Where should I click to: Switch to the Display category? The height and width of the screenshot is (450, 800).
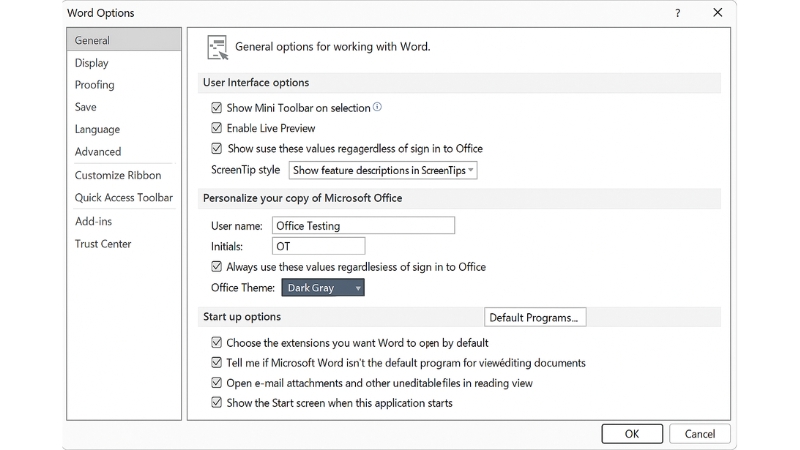coord(92,63)
